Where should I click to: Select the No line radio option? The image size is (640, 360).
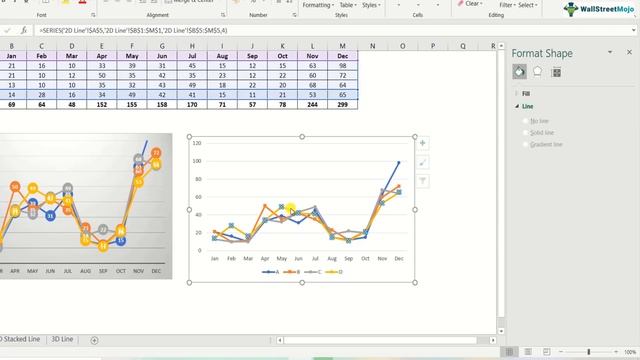(526, 121)
